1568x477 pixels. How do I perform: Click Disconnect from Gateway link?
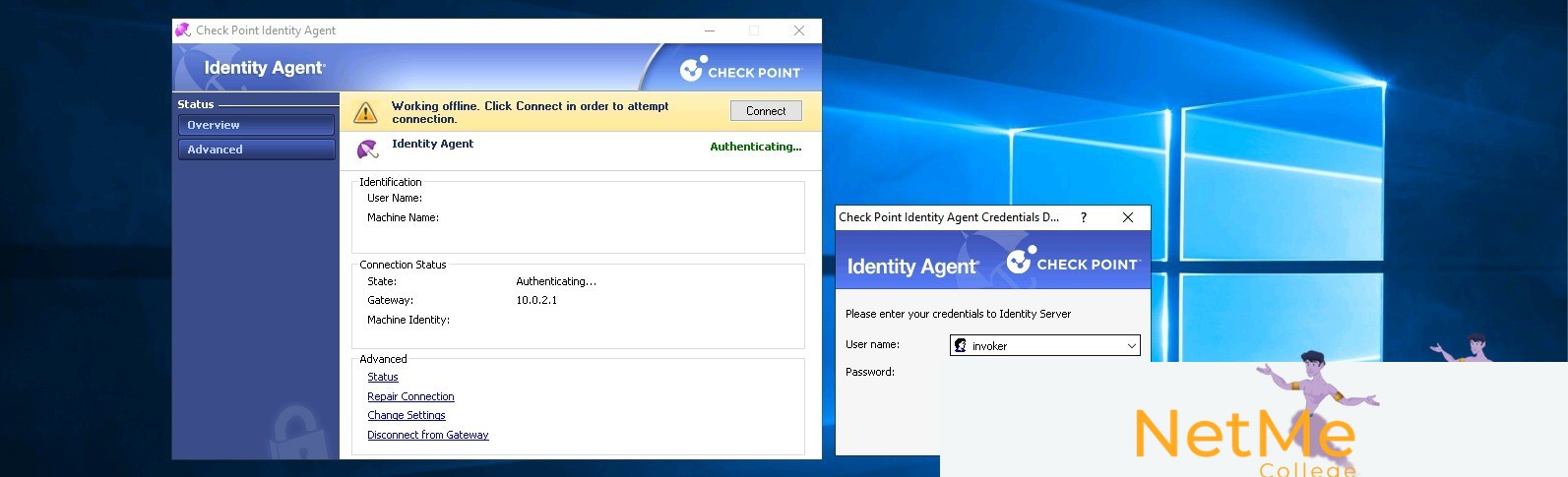tap(428, 435)
